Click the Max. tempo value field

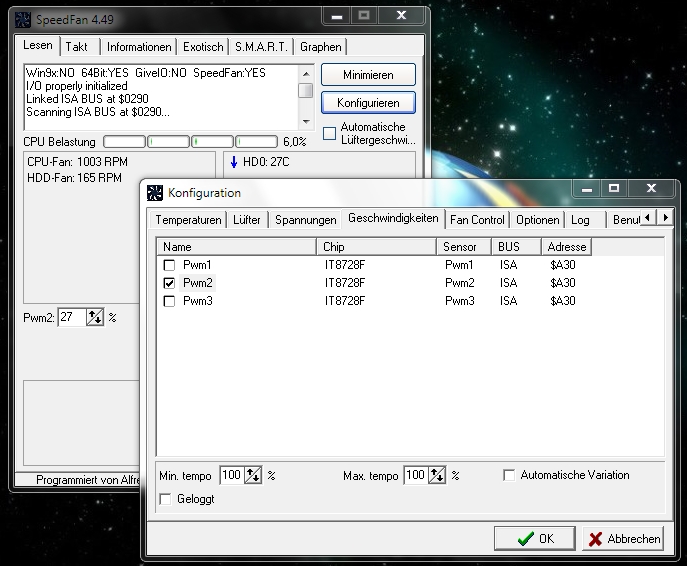coord(416,475)
